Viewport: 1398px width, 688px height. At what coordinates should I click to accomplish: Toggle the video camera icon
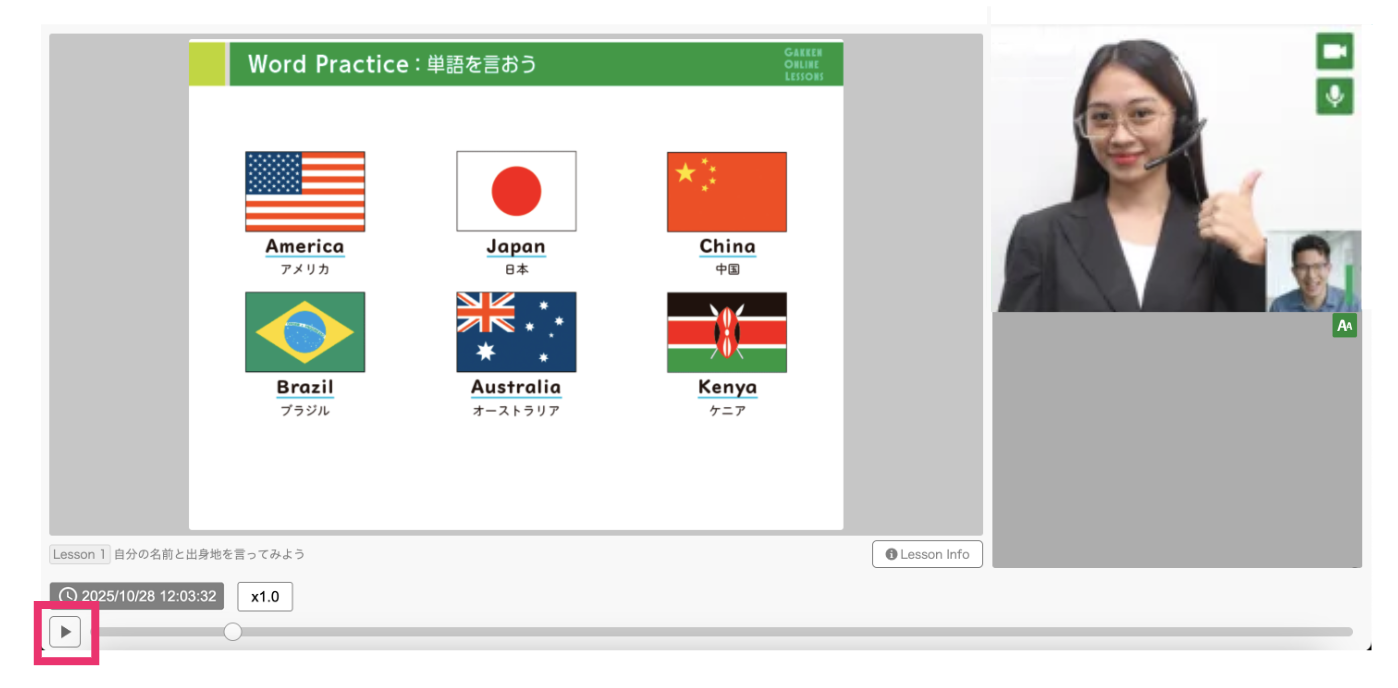1334,51
